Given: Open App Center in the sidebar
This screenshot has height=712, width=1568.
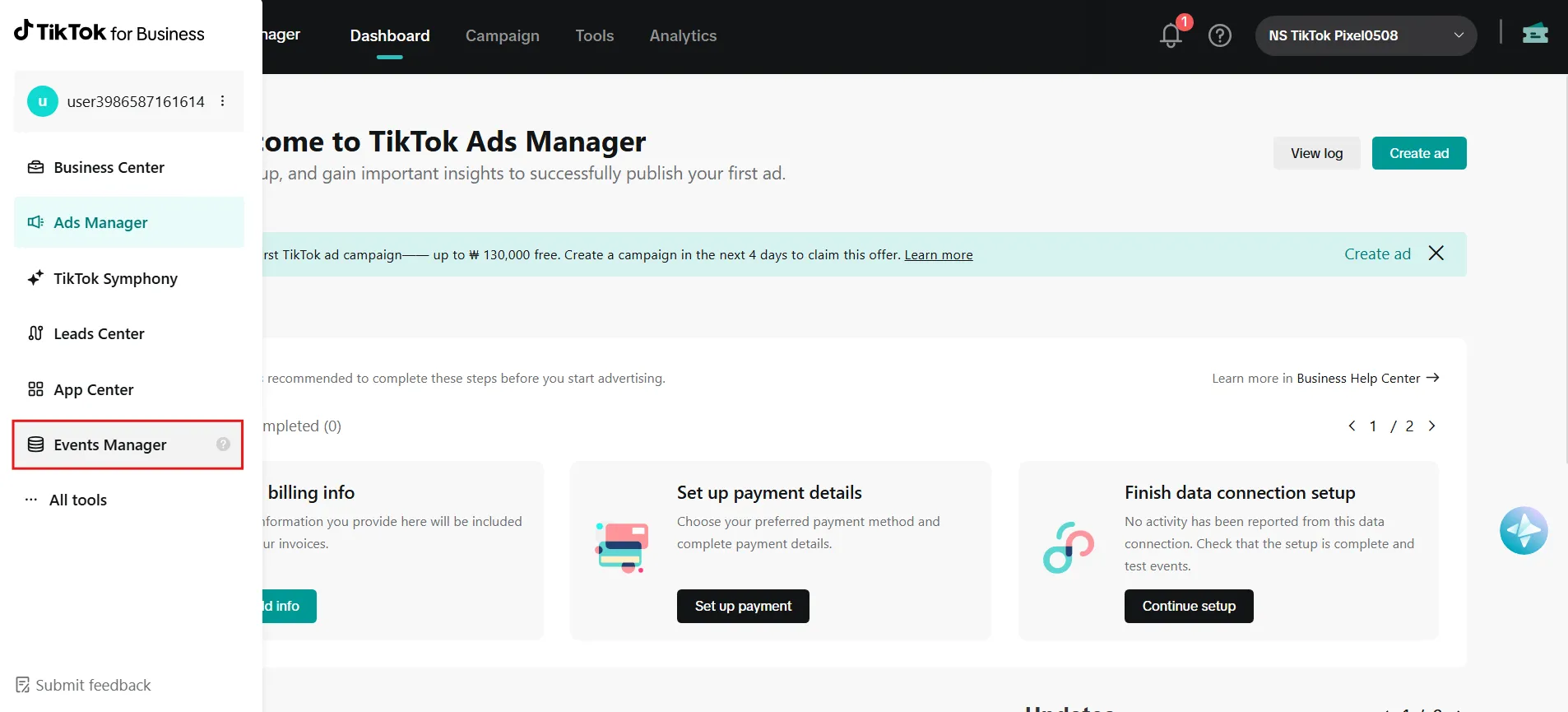Looking at the screenshot, I should 129,389.
